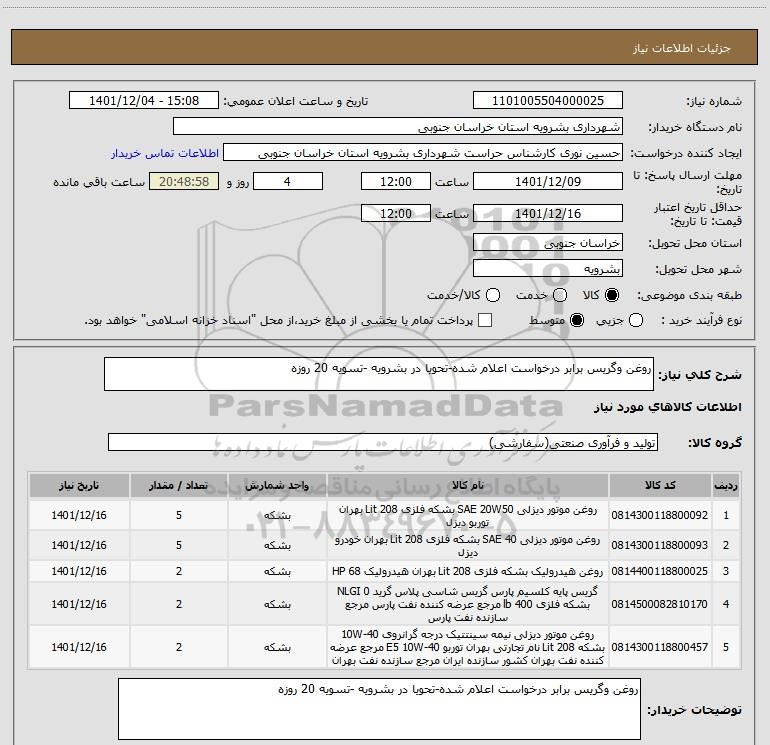The image size is (770, 745).
Task: Choose the جزیی purchase process option
Action: tap(636, 320)
